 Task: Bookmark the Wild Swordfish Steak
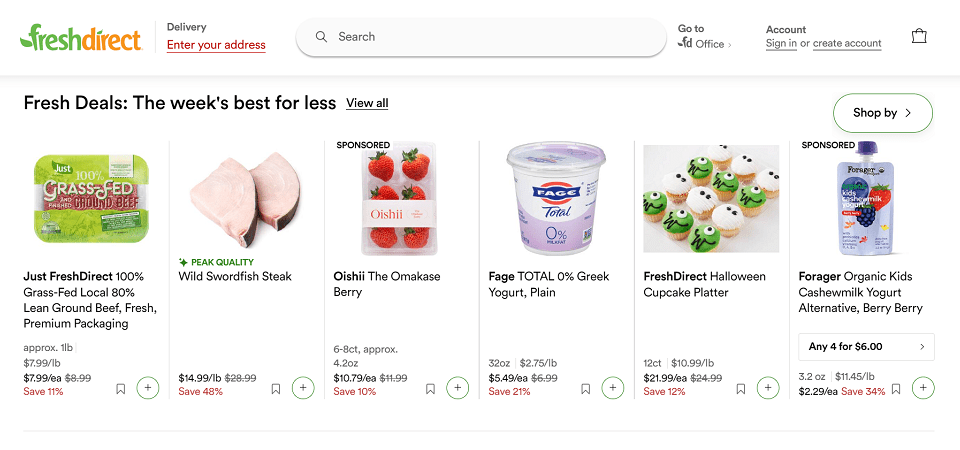click(276, 389)
